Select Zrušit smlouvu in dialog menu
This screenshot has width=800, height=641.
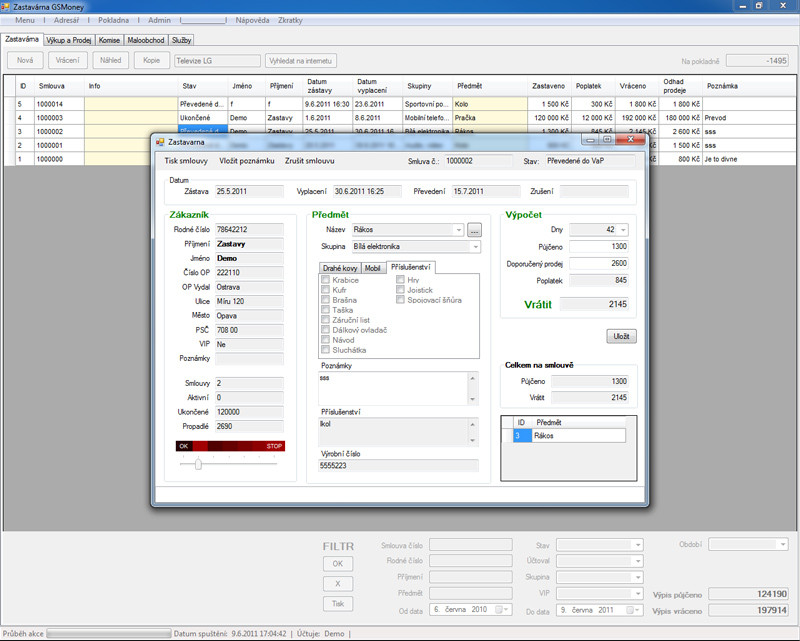[310, 161]
